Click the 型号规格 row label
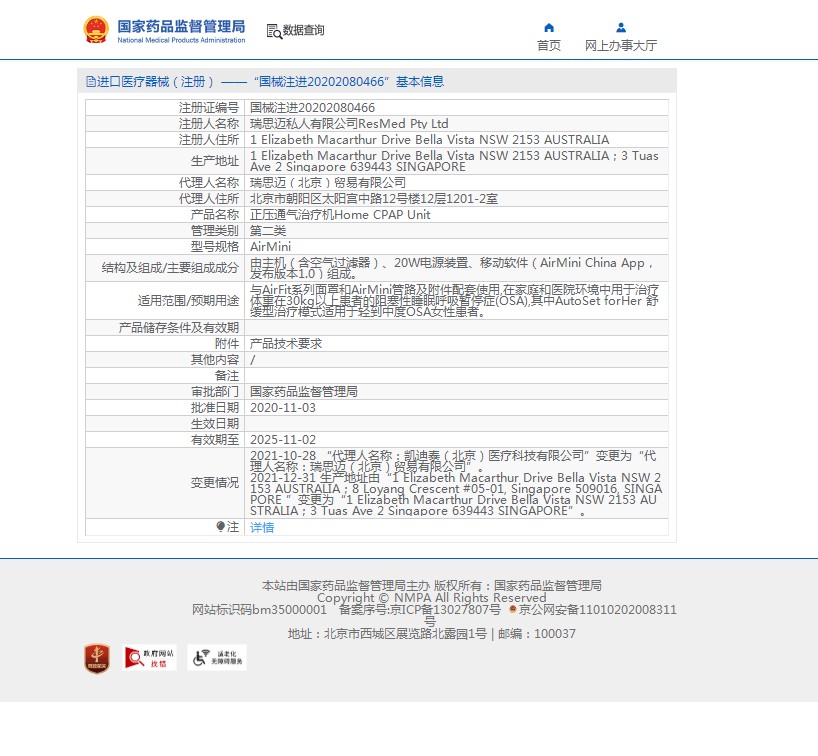Screen dimensions: 818x756 [214, 247]
